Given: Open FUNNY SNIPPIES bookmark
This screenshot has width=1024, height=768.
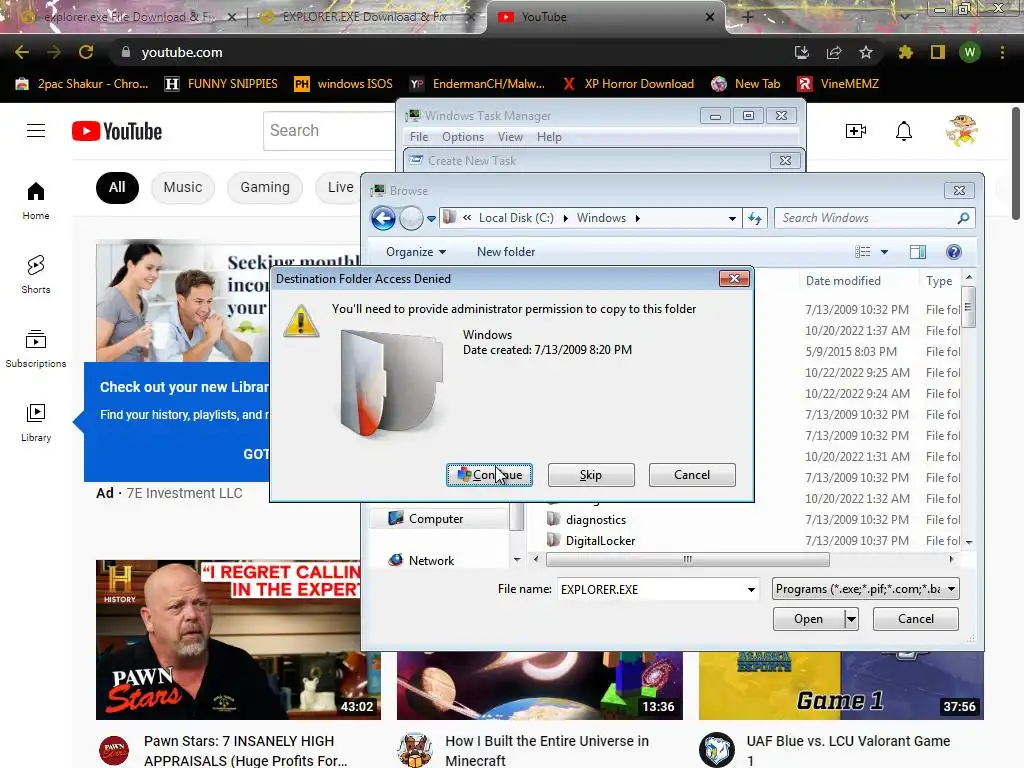Looking at the screenshot, I should pos(221,84).
